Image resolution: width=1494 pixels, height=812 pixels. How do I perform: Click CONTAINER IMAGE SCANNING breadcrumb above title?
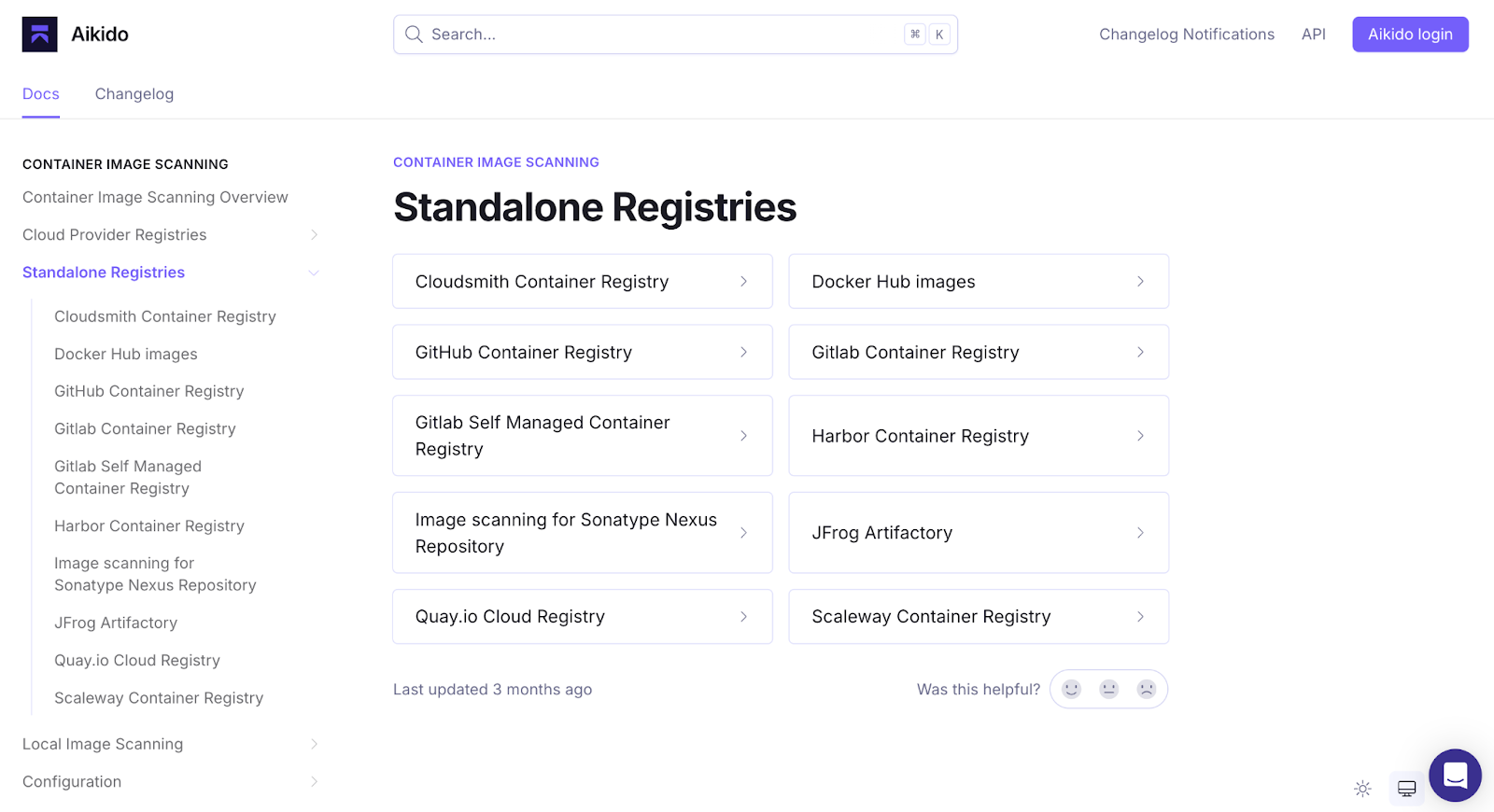(x=496, y=162)
